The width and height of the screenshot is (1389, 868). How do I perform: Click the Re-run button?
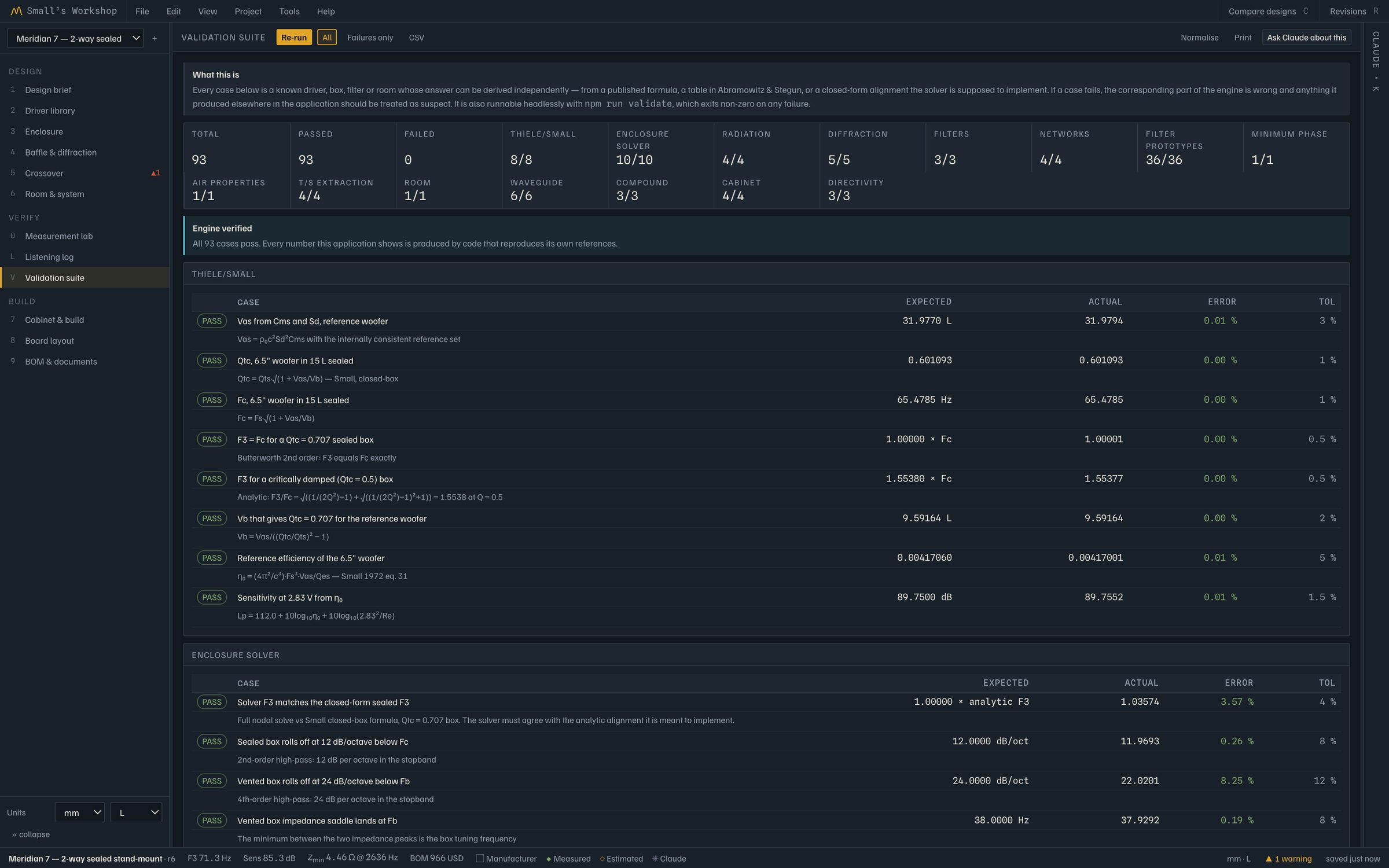pos(294,38)
